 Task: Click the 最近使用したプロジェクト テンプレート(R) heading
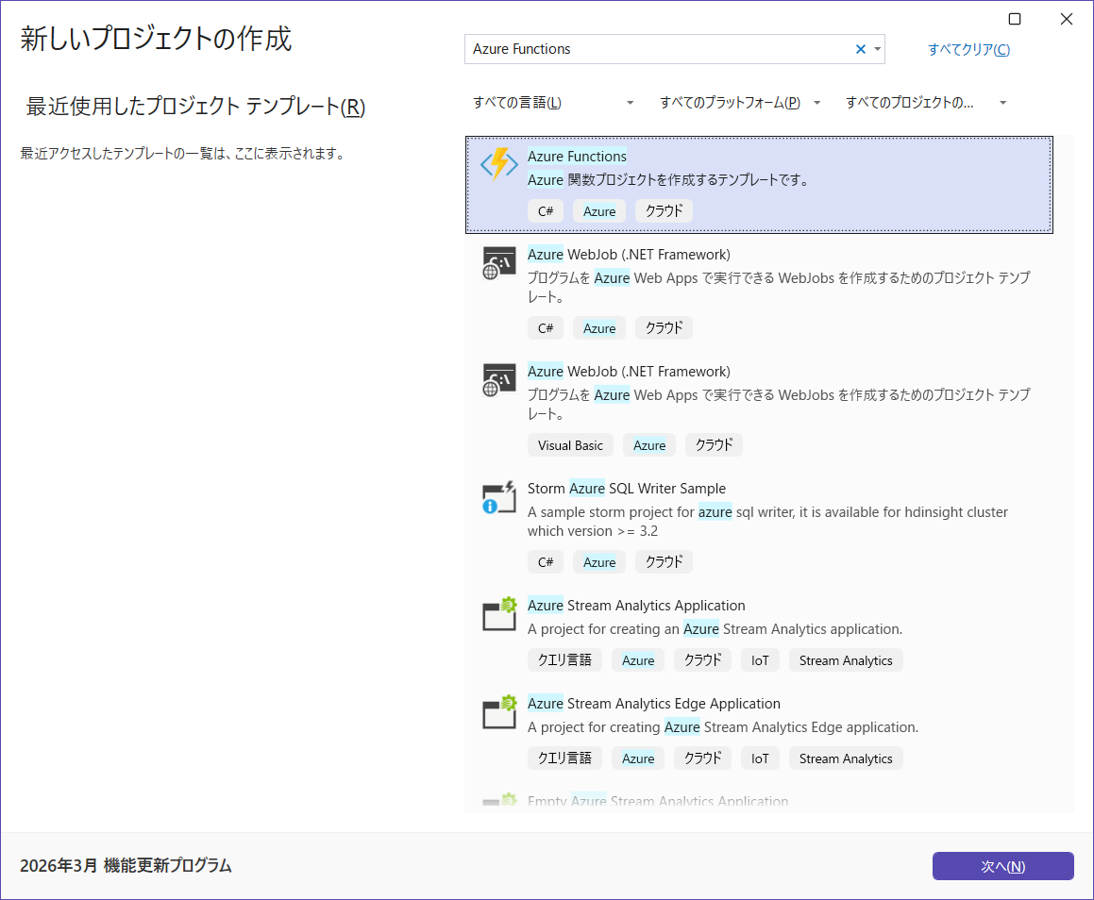click(x=195, y=107)
